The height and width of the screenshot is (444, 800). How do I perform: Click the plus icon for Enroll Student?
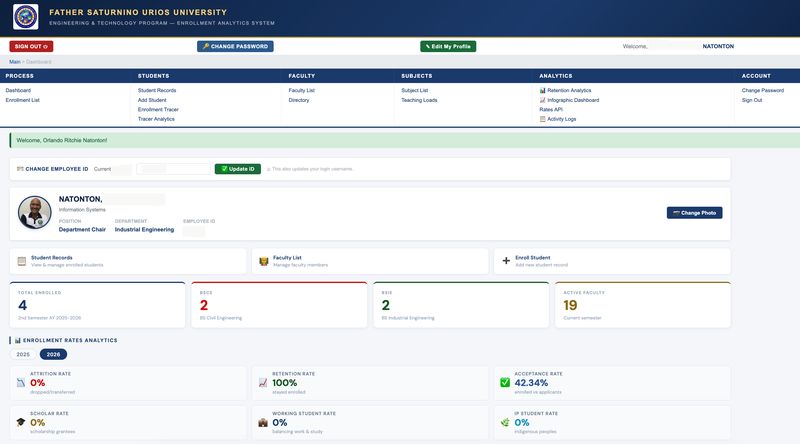point(506,261)
